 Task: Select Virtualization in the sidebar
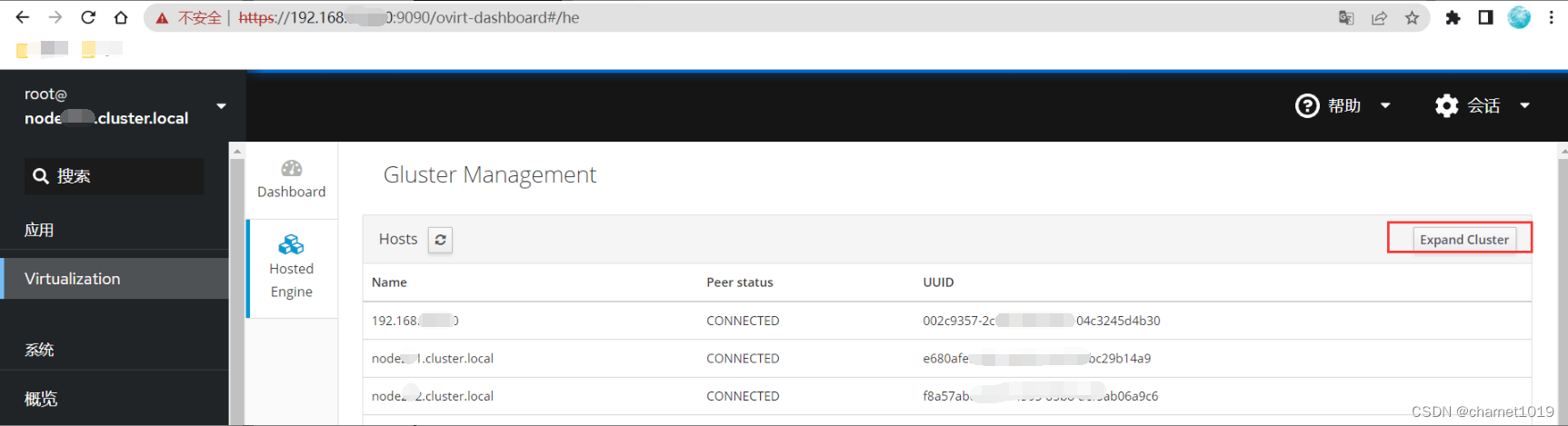point(115,279)
